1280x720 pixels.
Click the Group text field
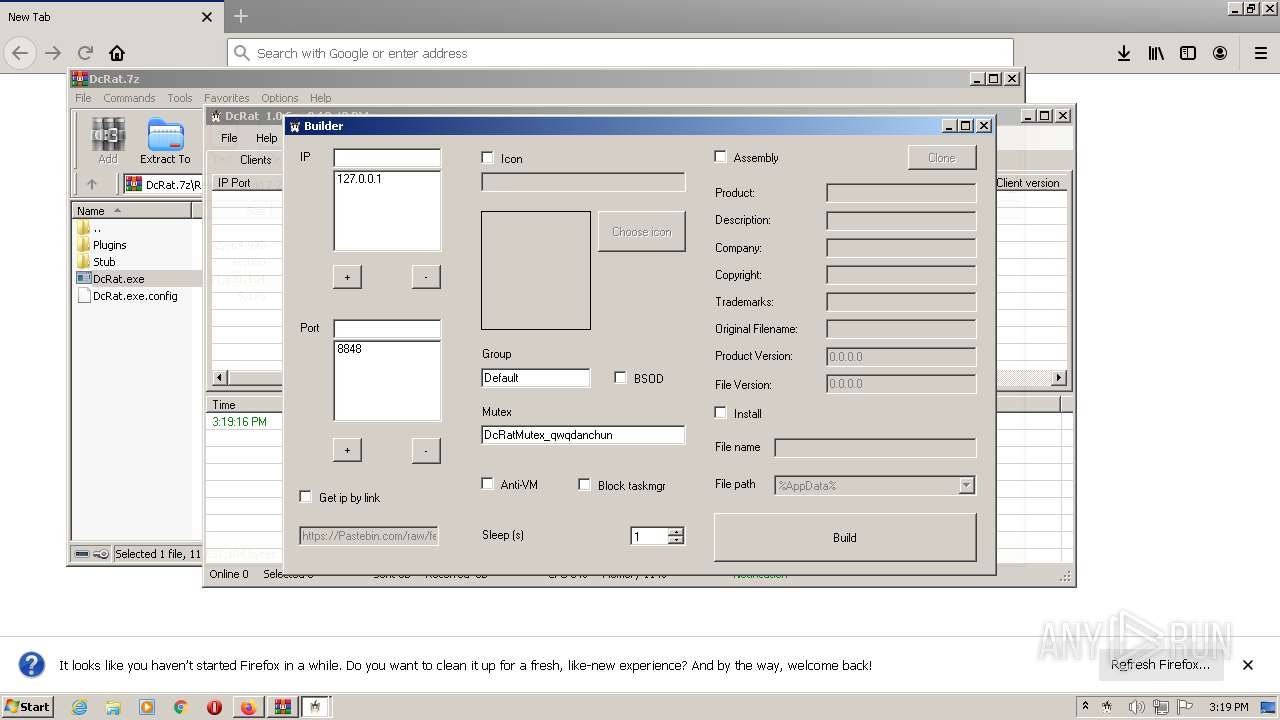tap(536, 378)
